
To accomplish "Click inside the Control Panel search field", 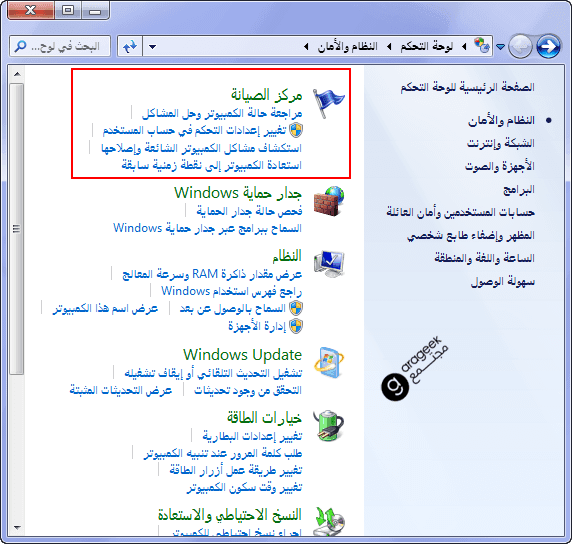I will pos(60,46).
